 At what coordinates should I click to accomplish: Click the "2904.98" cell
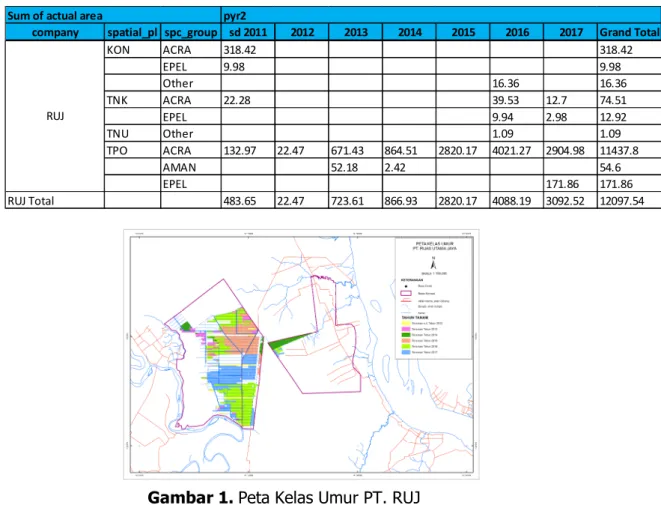click(x=570, y=150)
